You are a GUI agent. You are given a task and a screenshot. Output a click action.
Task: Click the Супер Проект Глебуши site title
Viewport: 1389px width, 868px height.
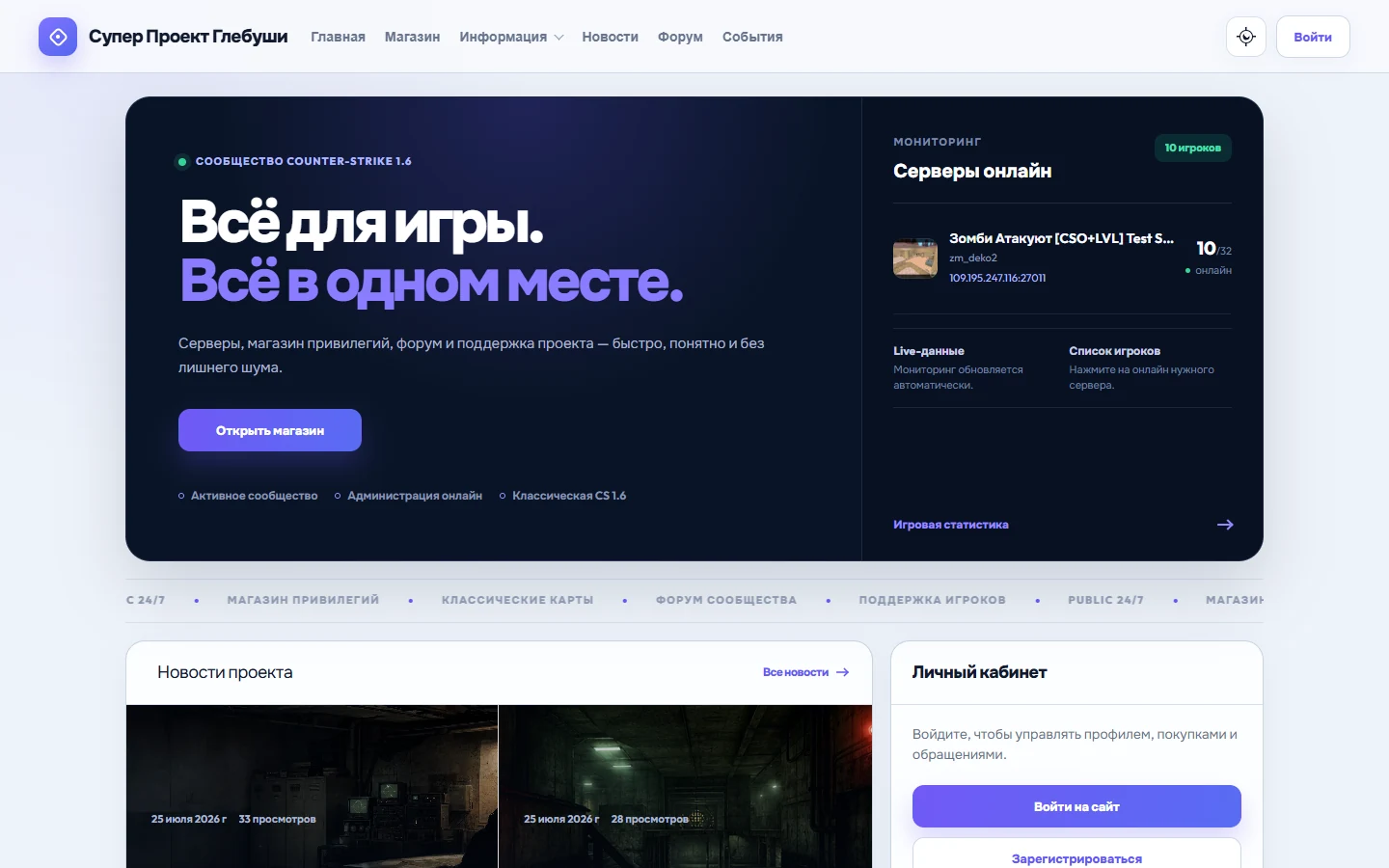[188, 37]
